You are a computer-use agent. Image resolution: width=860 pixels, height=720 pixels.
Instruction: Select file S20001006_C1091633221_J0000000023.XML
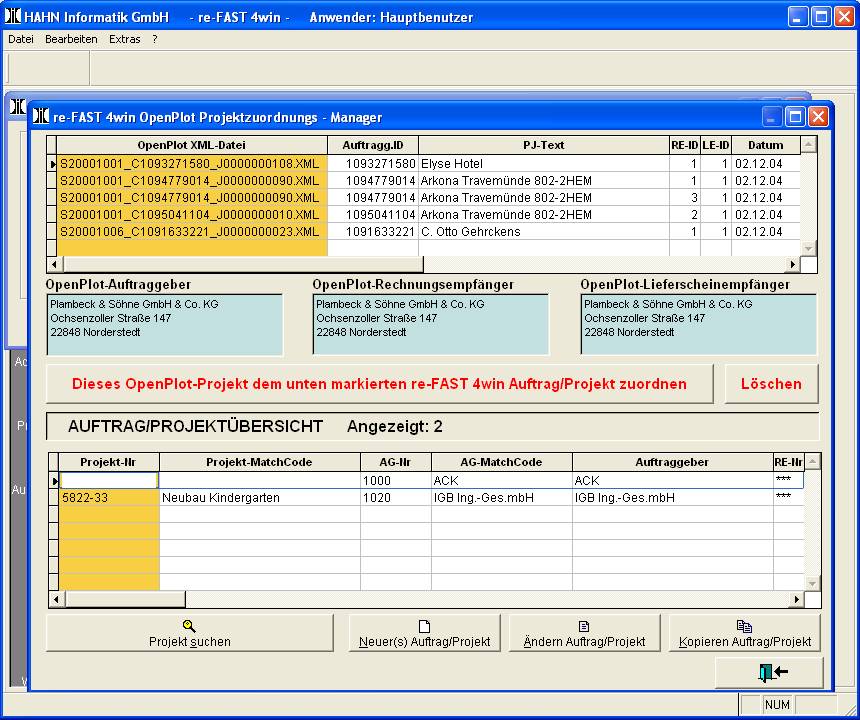[192, 231]
